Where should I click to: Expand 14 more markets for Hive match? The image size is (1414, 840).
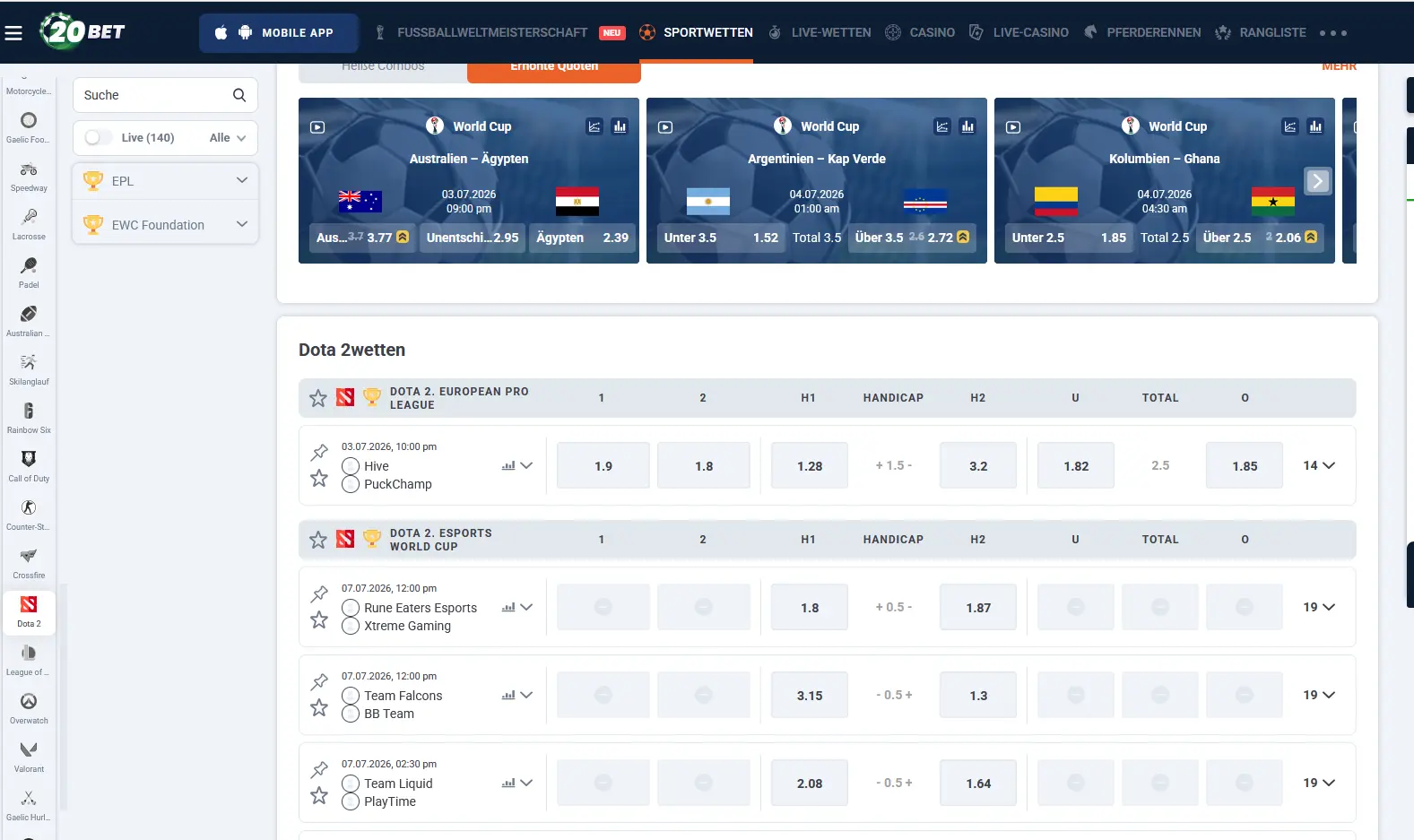click(x=1319, y=465)
